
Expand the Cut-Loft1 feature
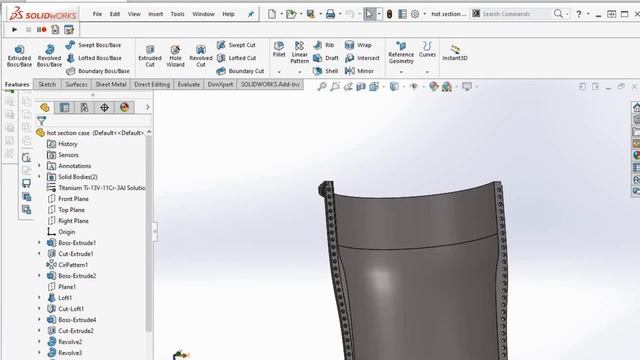click(40, 309)
